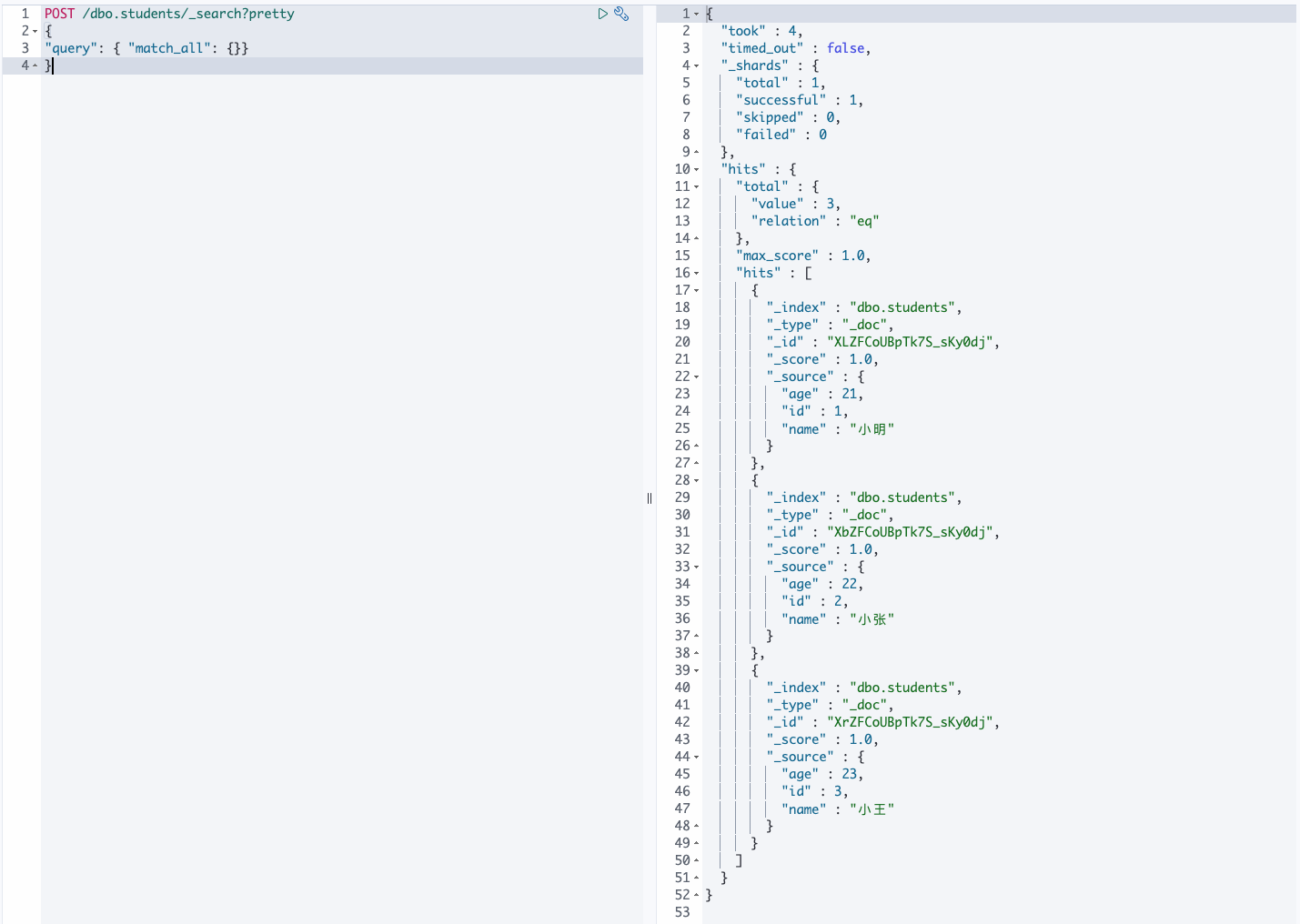Viewport: 1300px width, 924px height.
Task: Collapse the third hit object at line 39
Action: pos(697,670)
